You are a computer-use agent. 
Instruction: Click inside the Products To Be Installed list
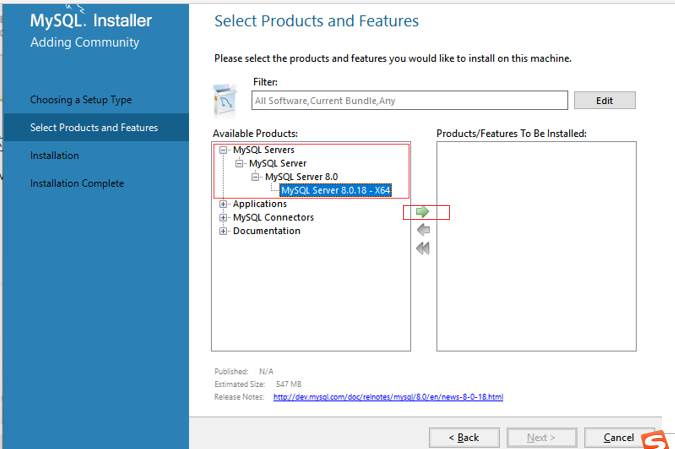tap(536, 246)
